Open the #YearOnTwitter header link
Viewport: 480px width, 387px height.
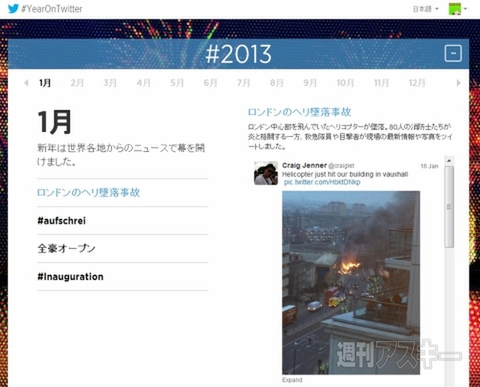point(52,9)
